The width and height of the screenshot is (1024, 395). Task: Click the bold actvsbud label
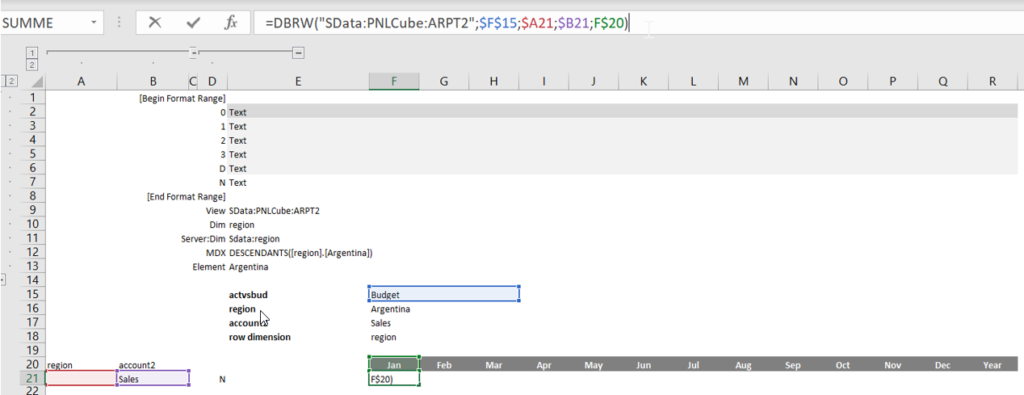[248, 294]
